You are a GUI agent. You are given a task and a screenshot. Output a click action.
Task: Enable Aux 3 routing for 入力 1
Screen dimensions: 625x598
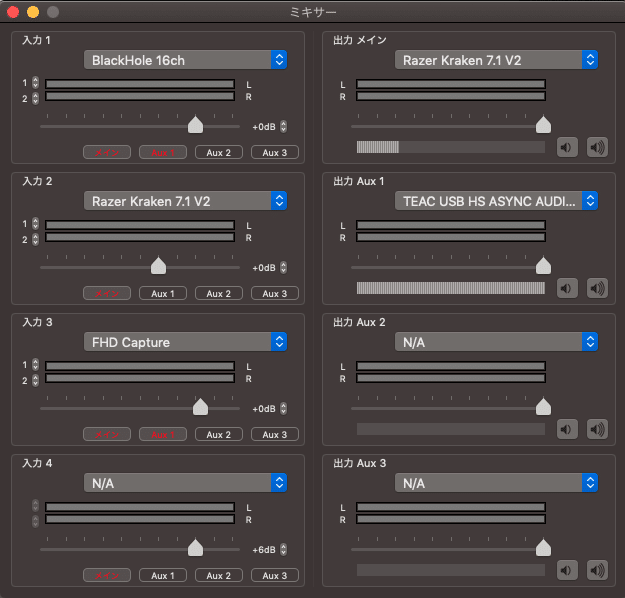tap(275, 153)
